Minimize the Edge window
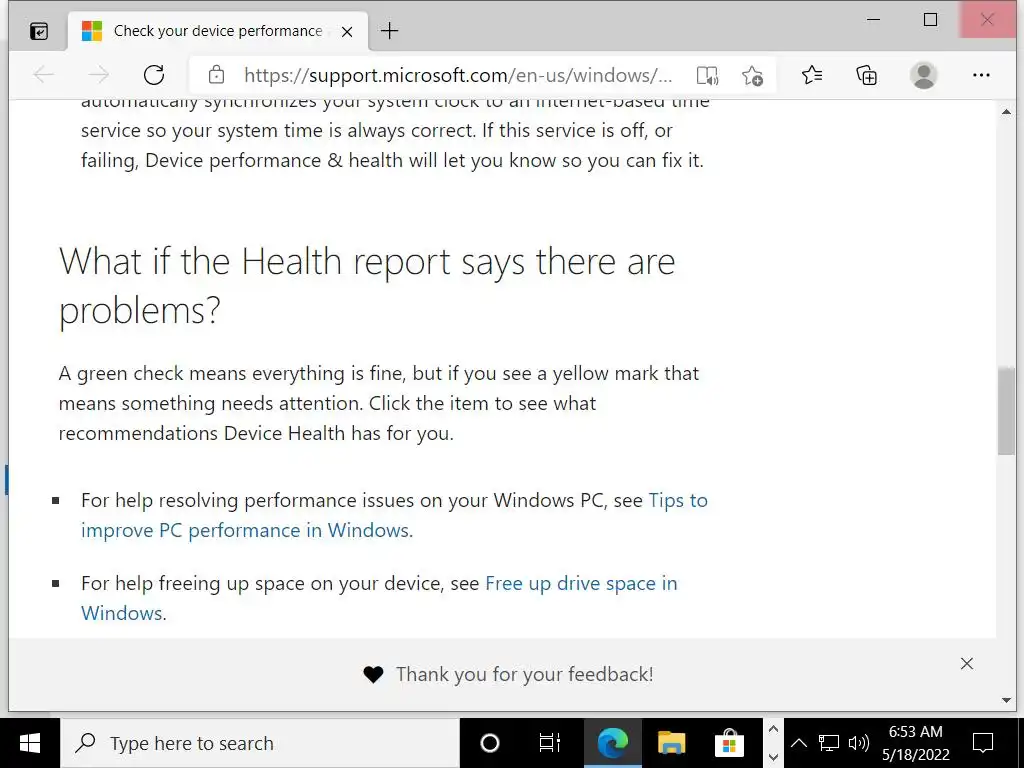This screenshot has width=1024, height=768. tap(873, 20)
